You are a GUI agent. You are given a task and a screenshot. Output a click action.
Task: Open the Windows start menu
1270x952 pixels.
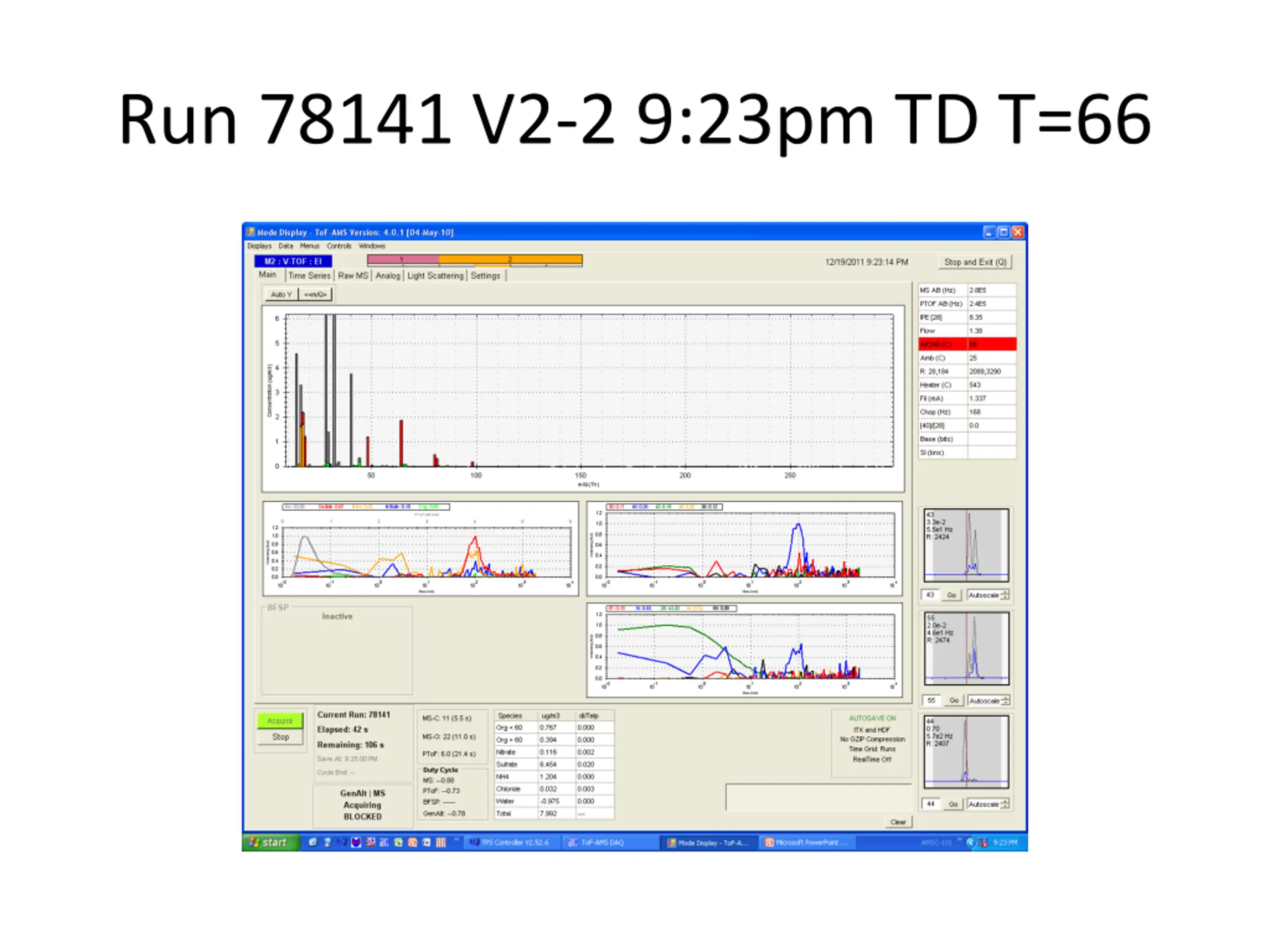pyautogui.click(x=271, y=842)
